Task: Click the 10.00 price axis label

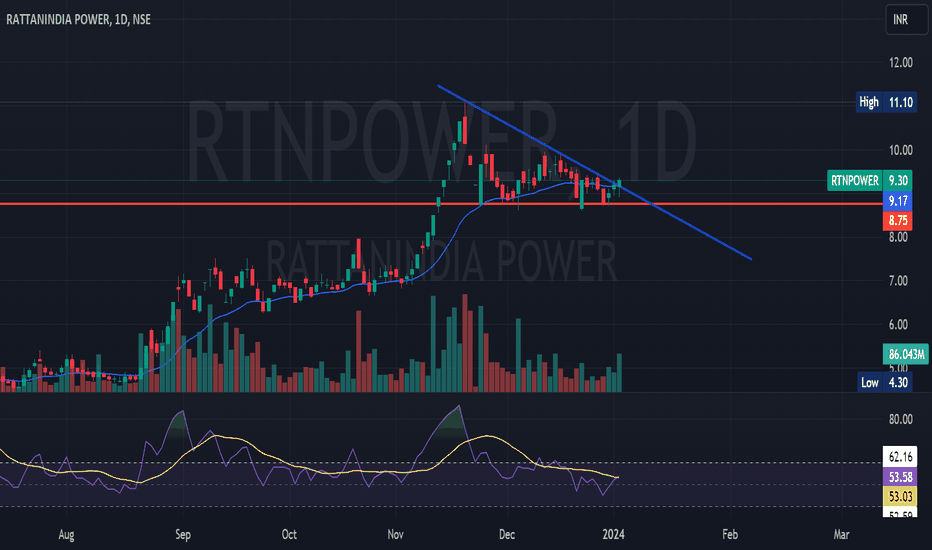Action: pyautogui.click(x=900, y=150)
